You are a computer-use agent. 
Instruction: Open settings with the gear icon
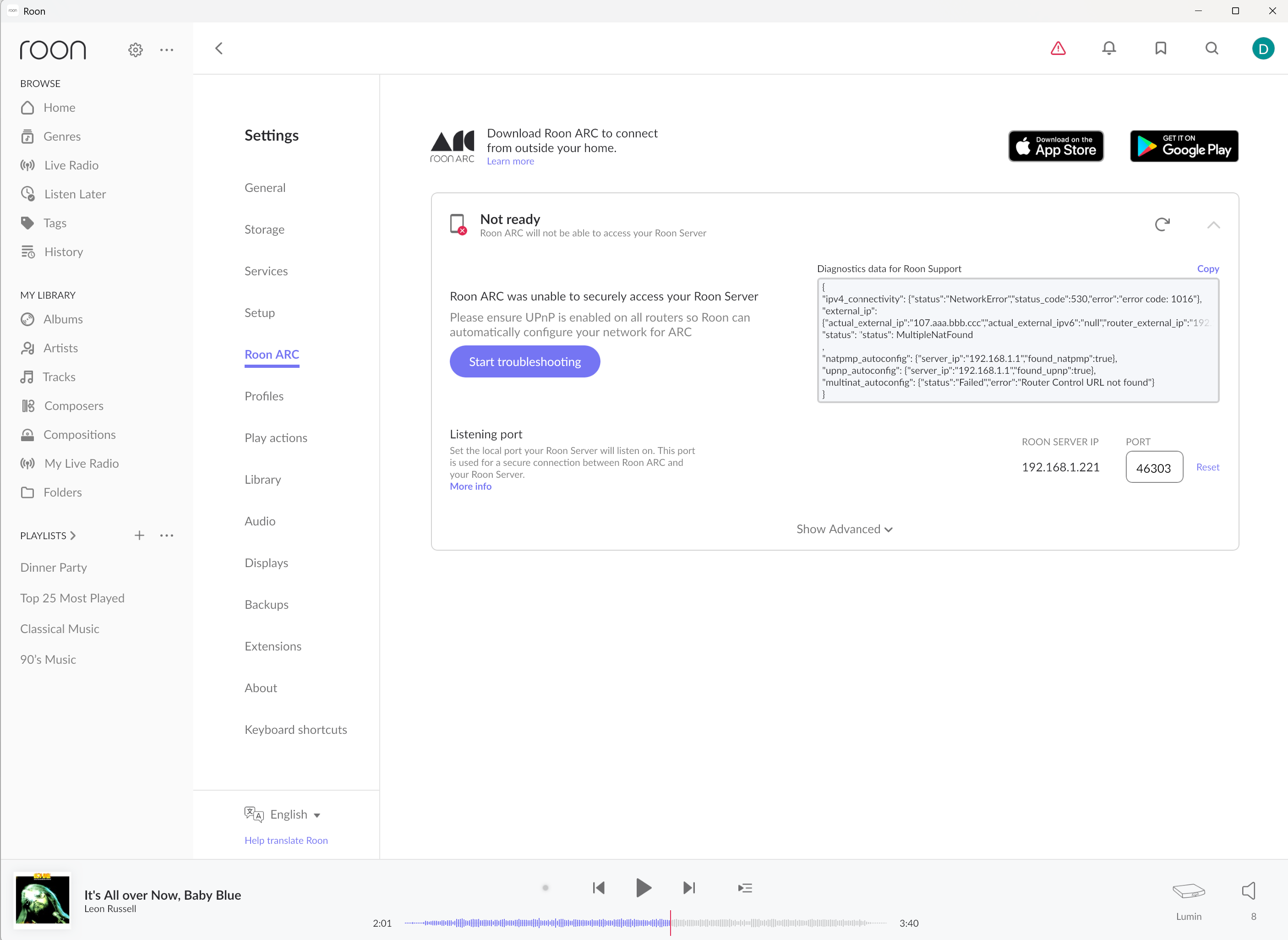point(136,50)
